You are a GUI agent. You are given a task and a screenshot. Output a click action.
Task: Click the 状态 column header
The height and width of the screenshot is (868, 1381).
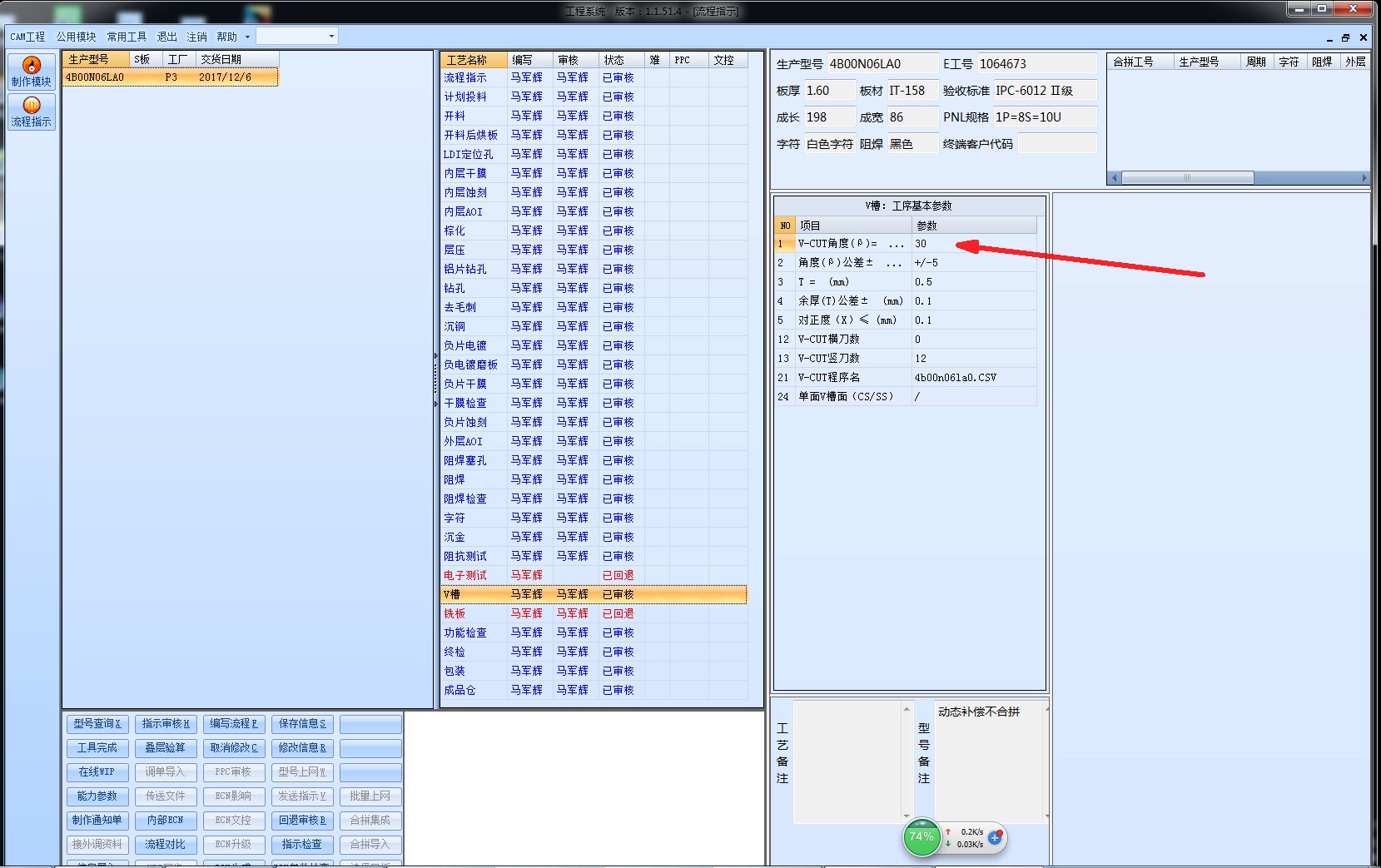pyautogui.click(x=622, y=60)
